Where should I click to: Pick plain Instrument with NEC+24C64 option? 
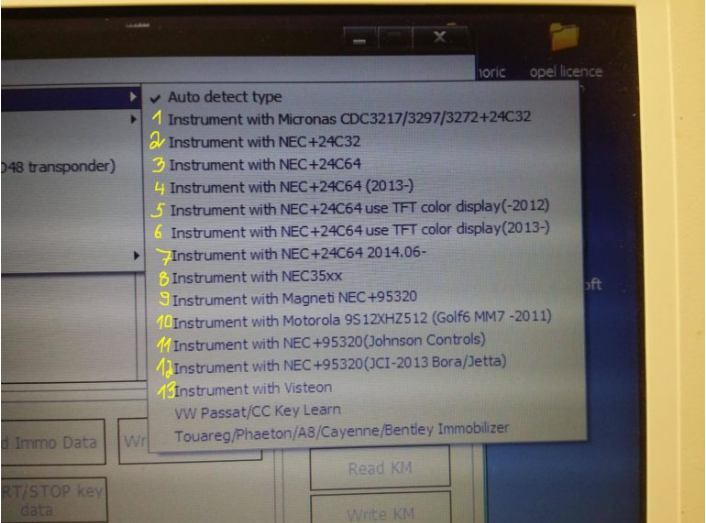pyautogui.click(x=265, y=163)
